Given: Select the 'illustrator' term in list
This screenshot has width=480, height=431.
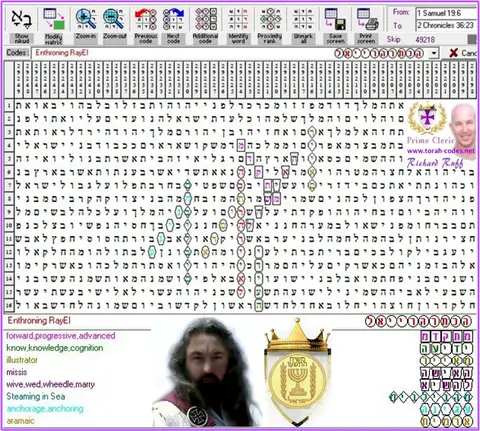Looking at the screenshot, I should pyautogui.click(x=22, y=360).
